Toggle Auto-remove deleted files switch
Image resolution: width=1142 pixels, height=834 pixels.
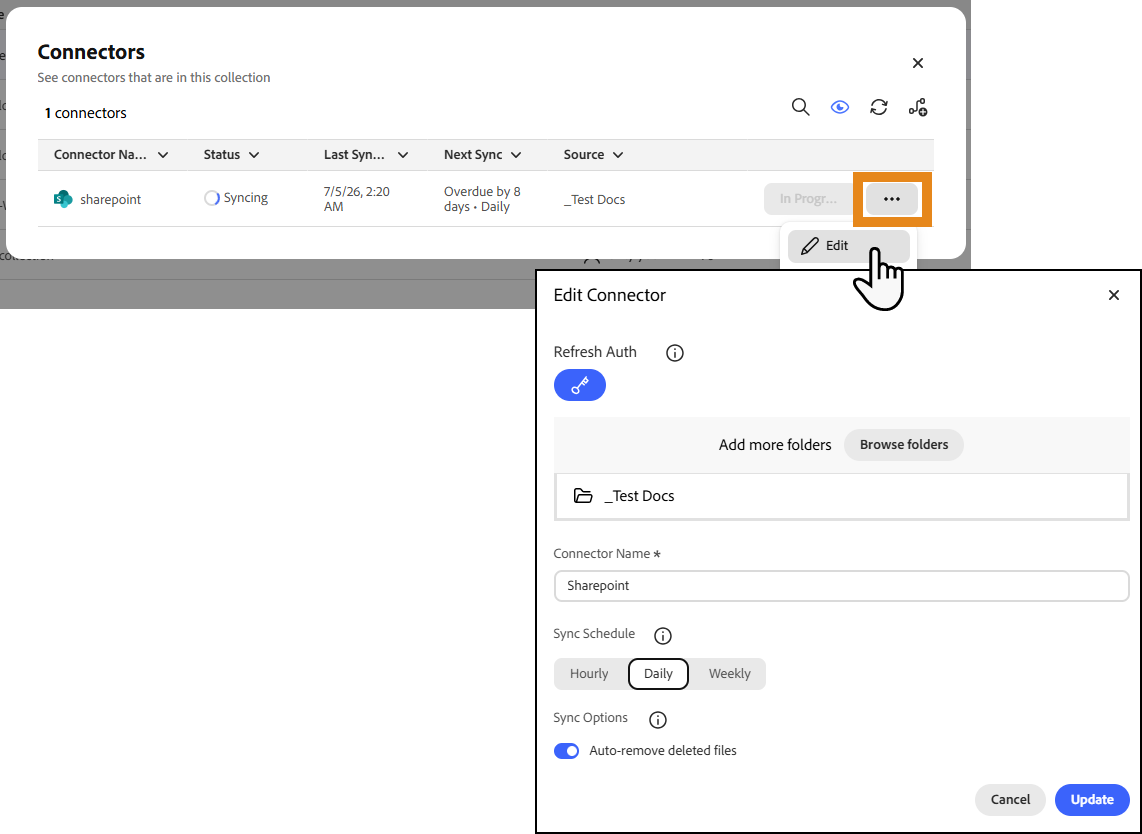click(x=567, y=751)
